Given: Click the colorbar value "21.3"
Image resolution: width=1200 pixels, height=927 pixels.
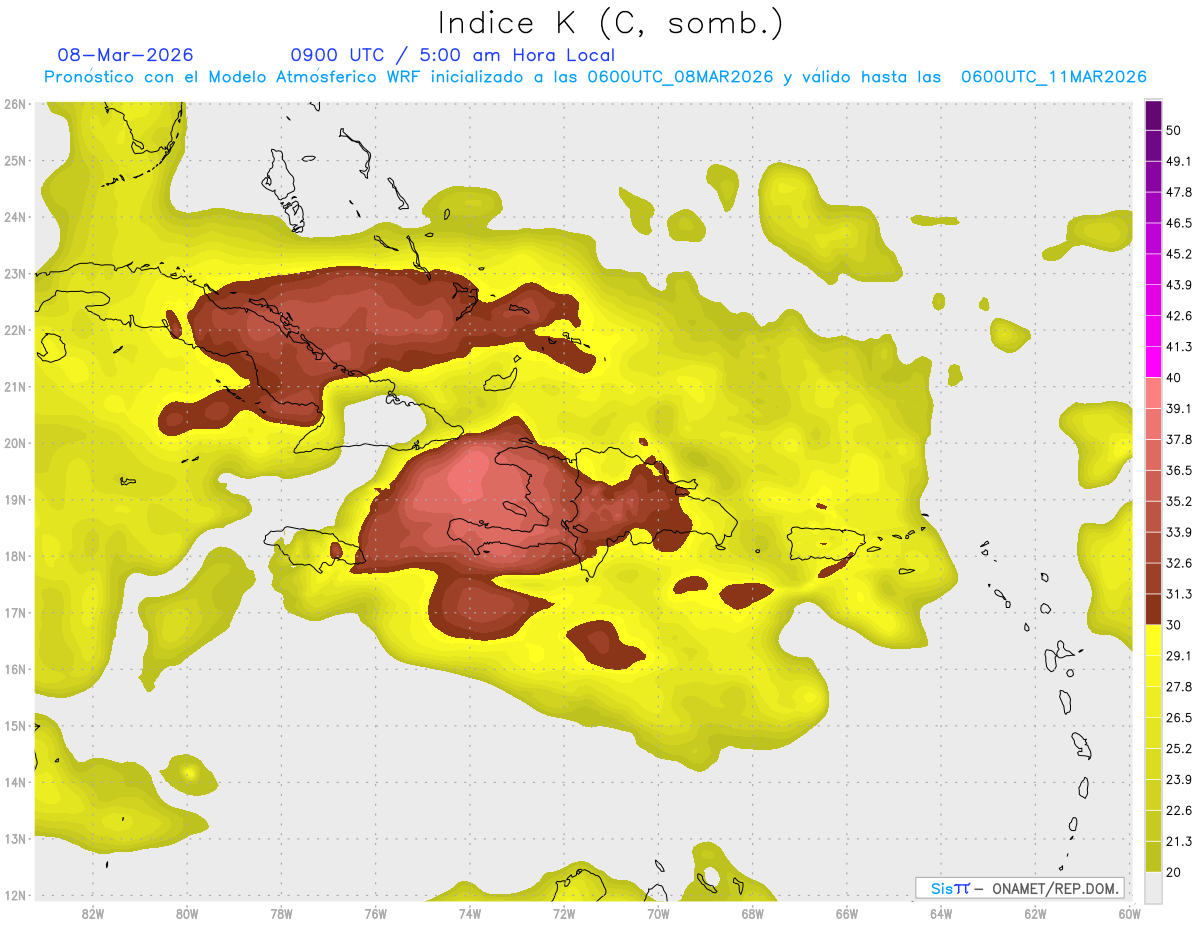Looking at the screenshot, I should click(1179, 842).
